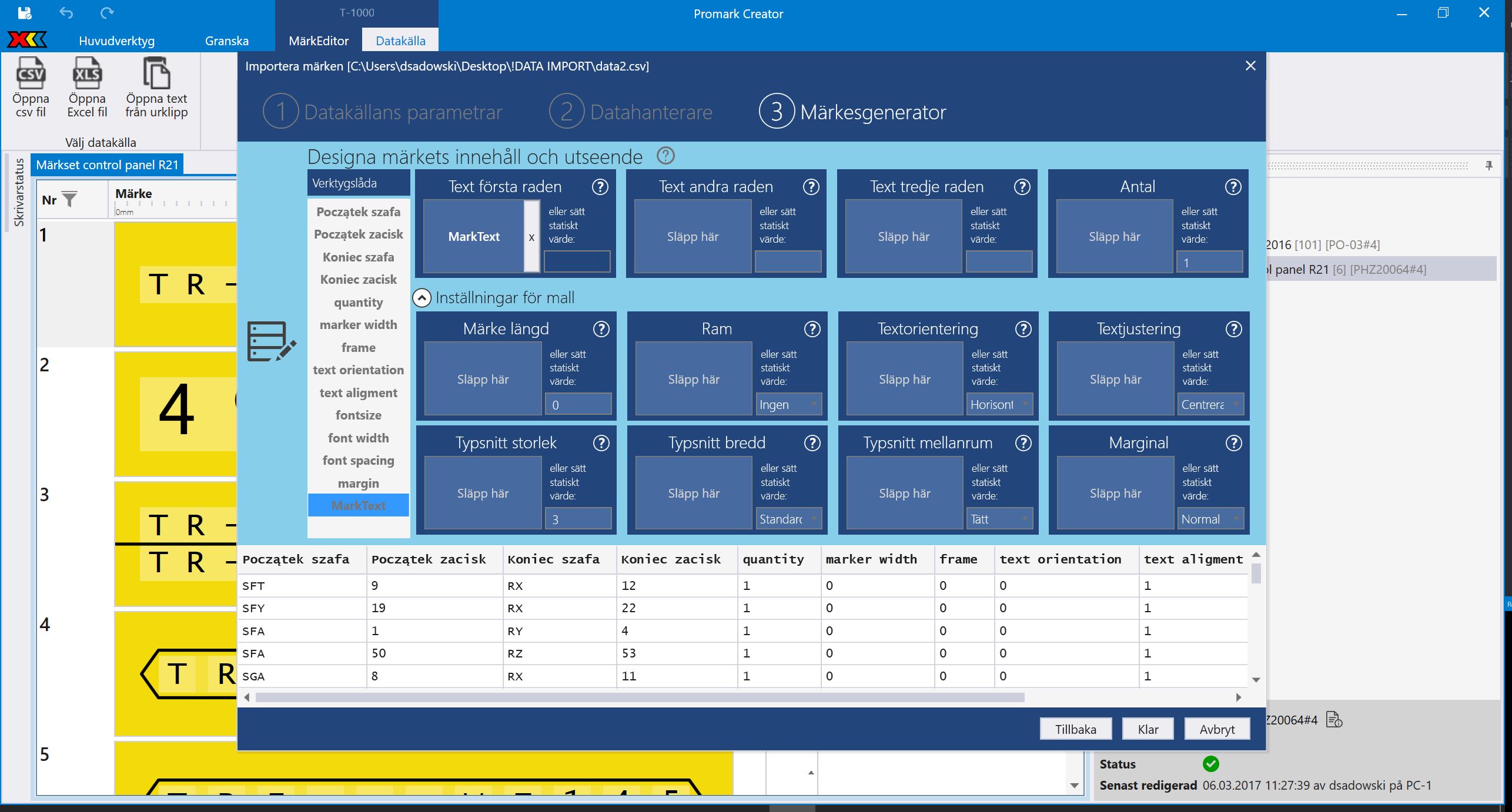Click the Avbryt button

click(x=1217, y=729)
